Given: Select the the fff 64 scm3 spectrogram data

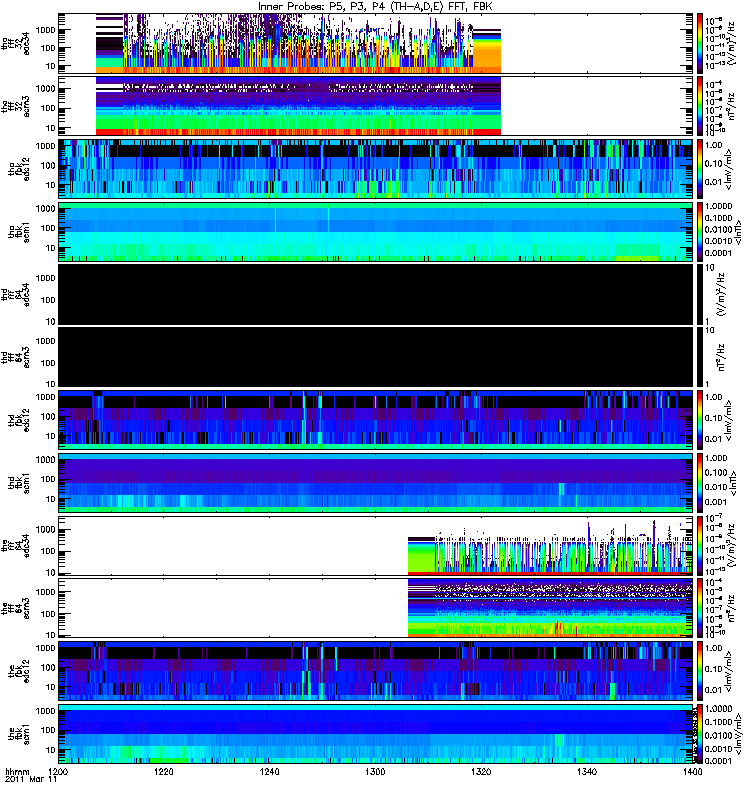Looking at the screenshot, I should click(550, 608).
